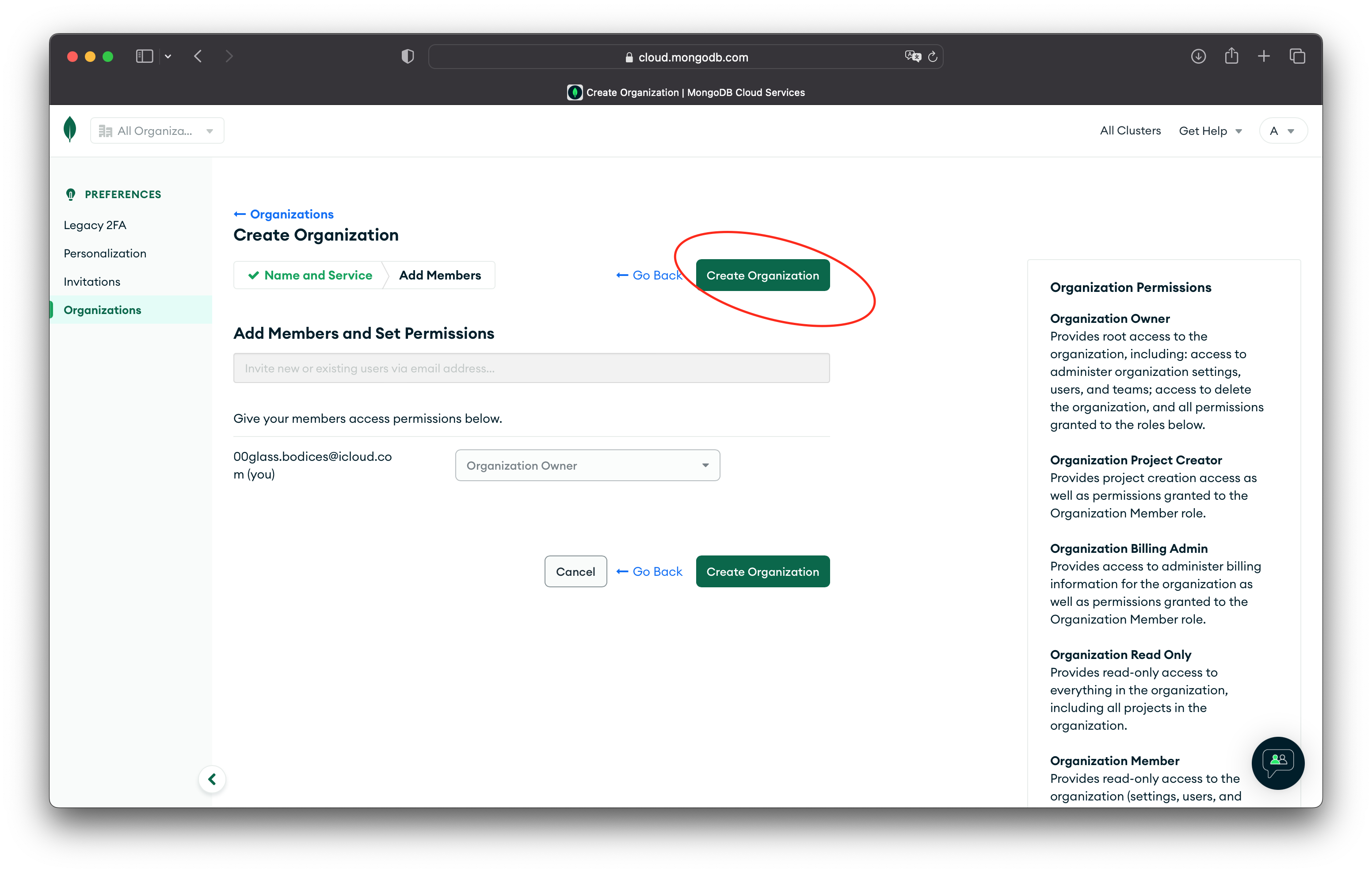Toggle the Add Members step indicator

439,276
